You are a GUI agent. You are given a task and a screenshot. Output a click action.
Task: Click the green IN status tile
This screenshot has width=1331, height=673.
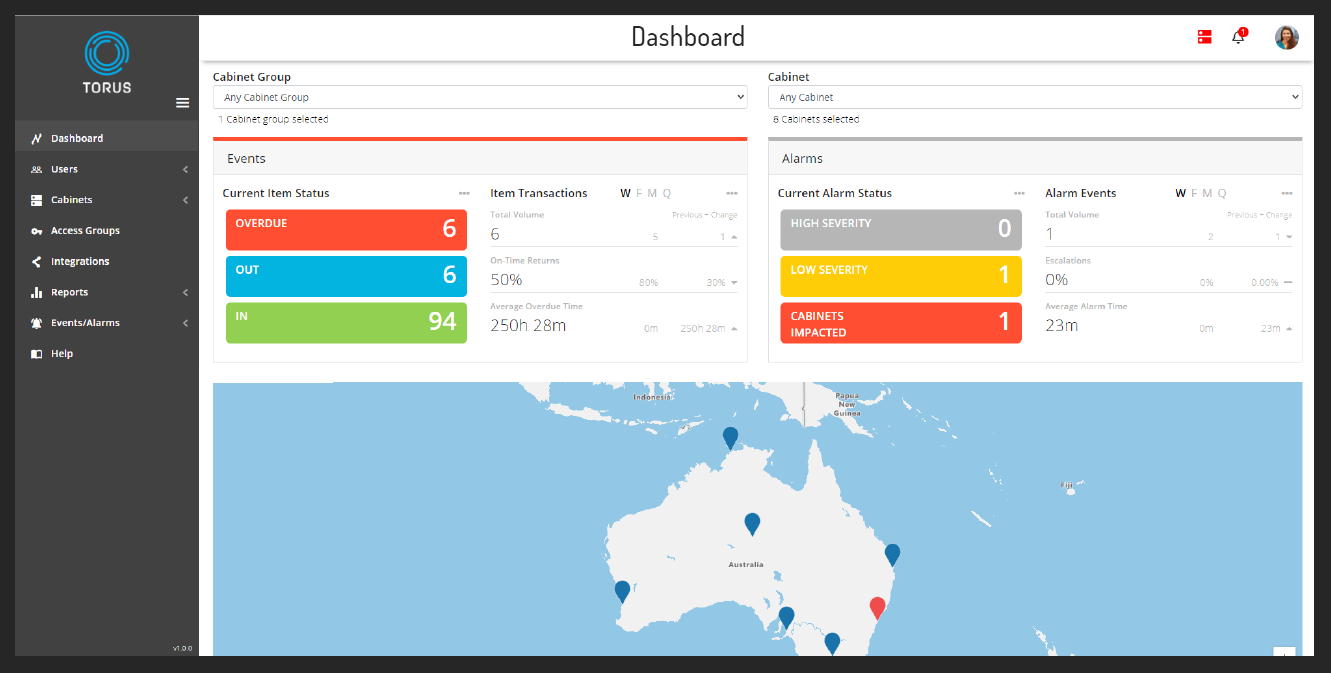[x=346, y=322]
